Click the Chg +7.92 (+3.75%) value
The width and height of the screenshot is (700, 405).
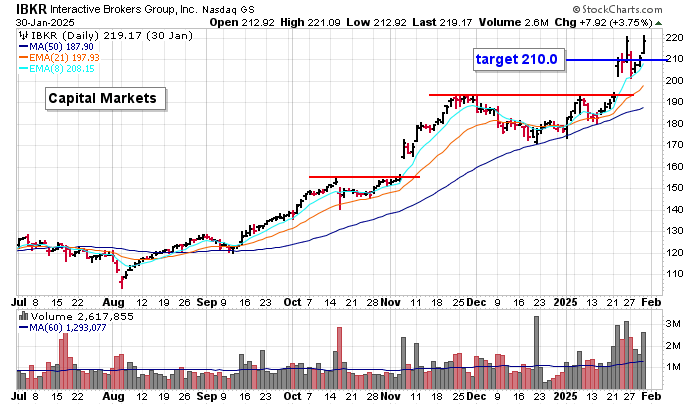(x=604, y=22)
